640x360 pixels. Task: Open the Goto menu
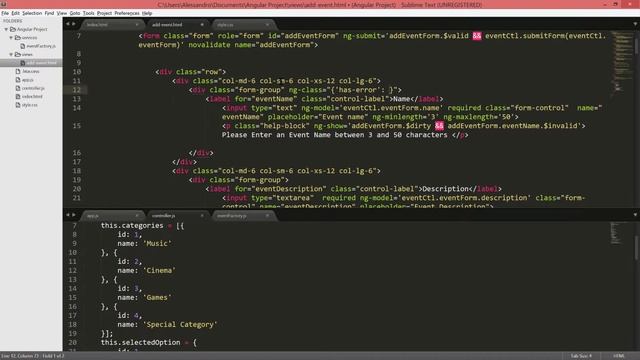tap(75, 13)
